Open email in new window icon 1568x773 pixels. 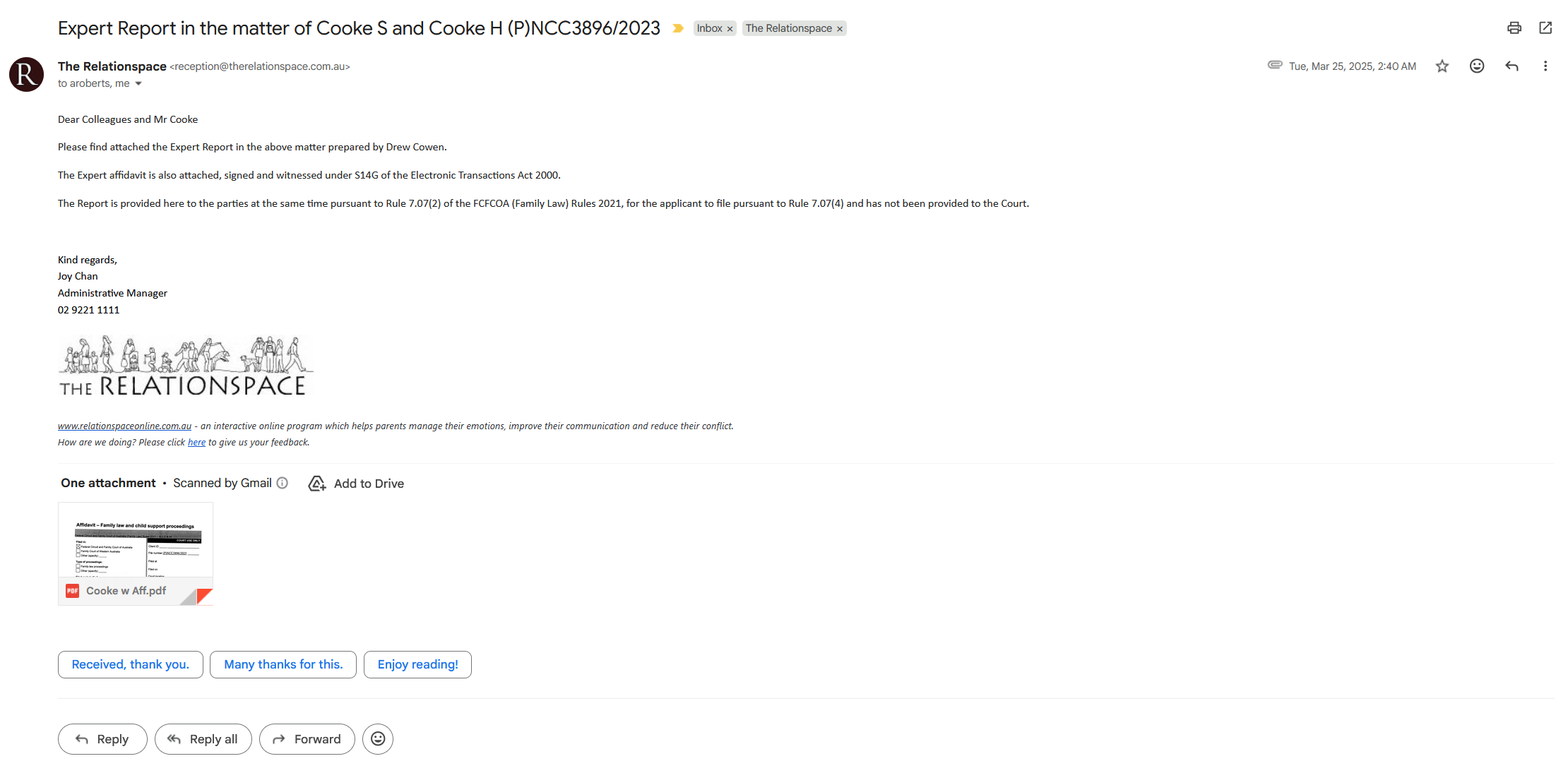coord(1545,28)
